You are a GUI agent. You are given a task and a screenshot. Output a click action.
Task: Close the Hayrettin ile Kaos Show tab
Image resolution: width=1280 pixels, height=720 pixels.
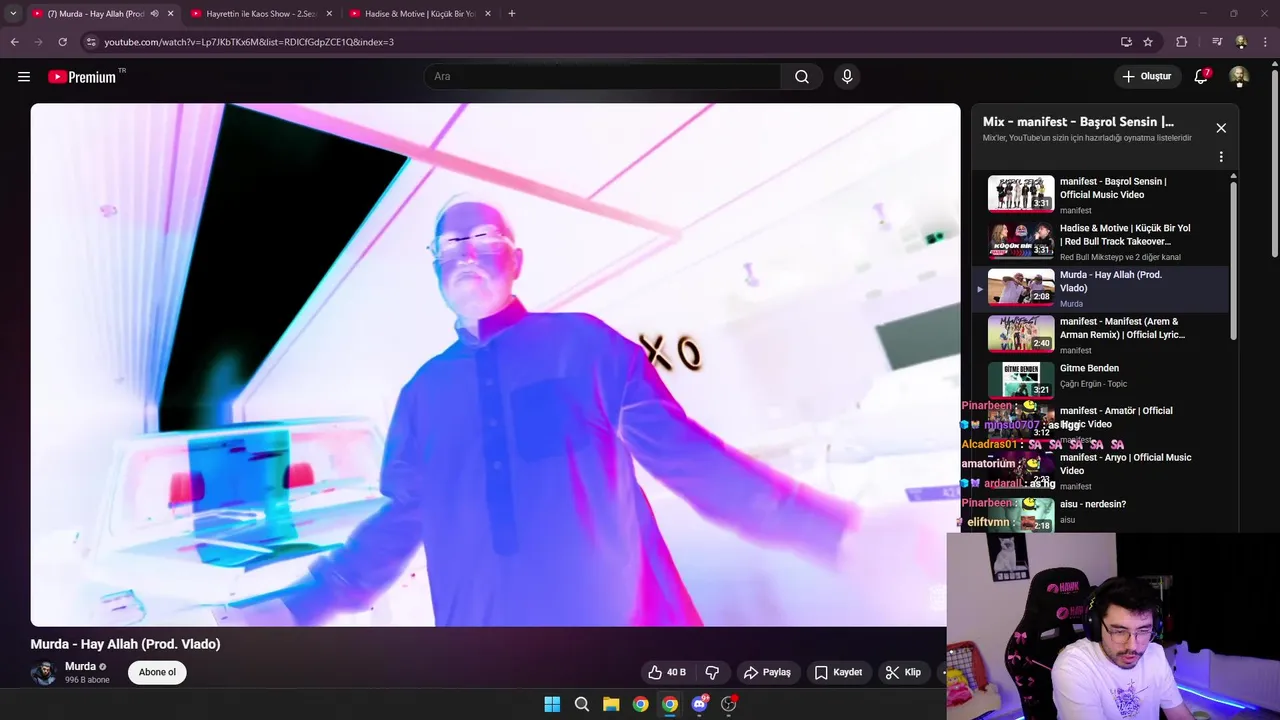click(x=329, y=14)
